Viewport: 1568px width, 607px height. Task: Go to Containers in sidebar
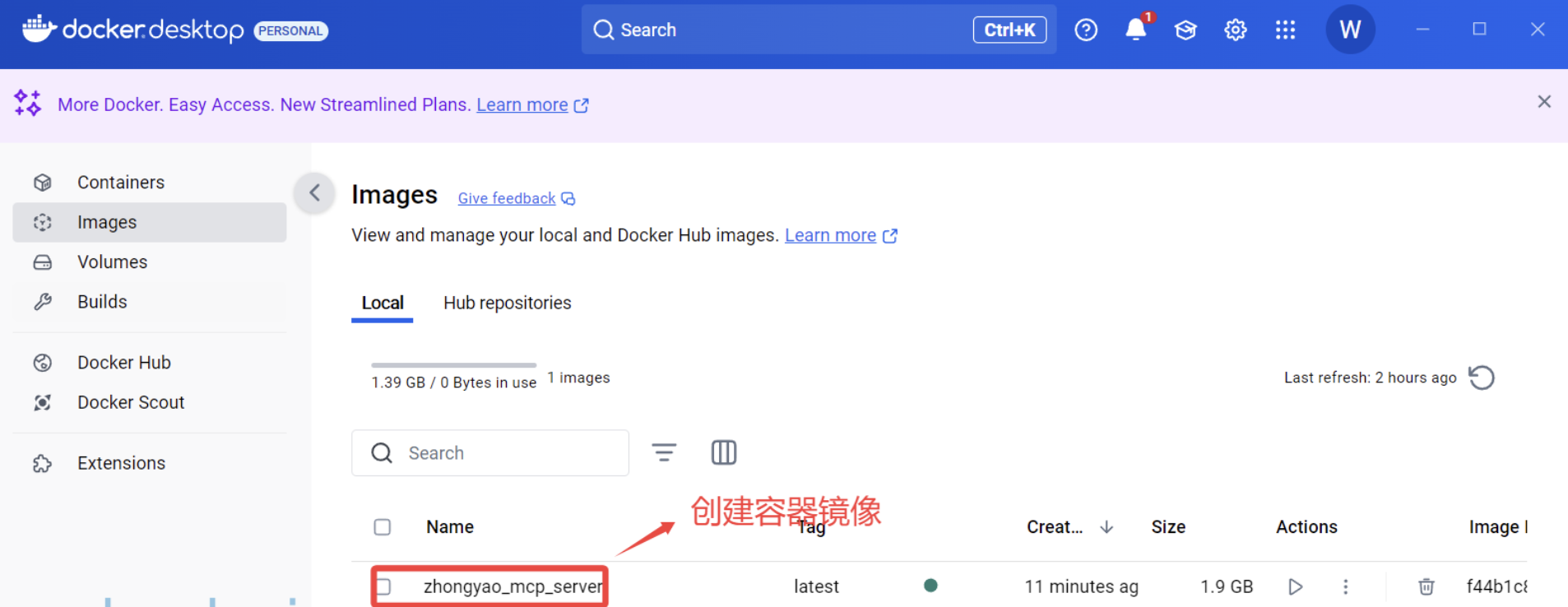coord(150,183)
